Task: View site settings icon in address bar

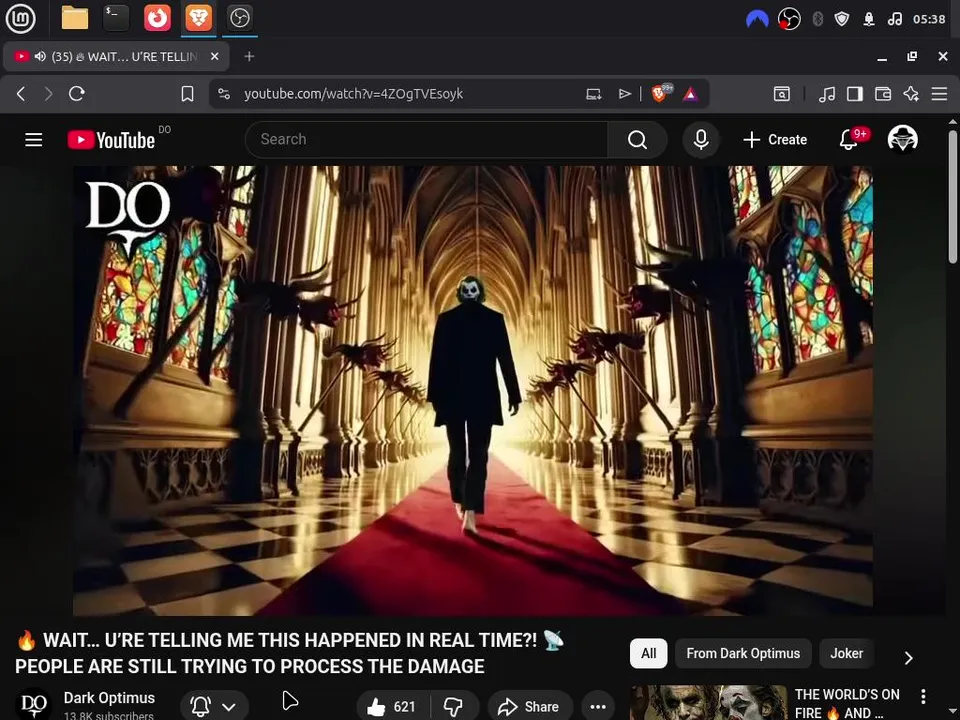Action: [224, 94]
